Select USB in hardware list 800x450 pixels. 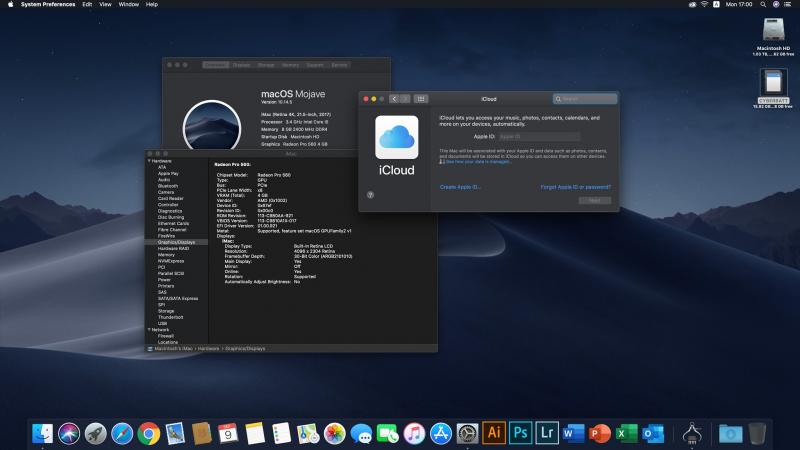click(x=162, y=323)
